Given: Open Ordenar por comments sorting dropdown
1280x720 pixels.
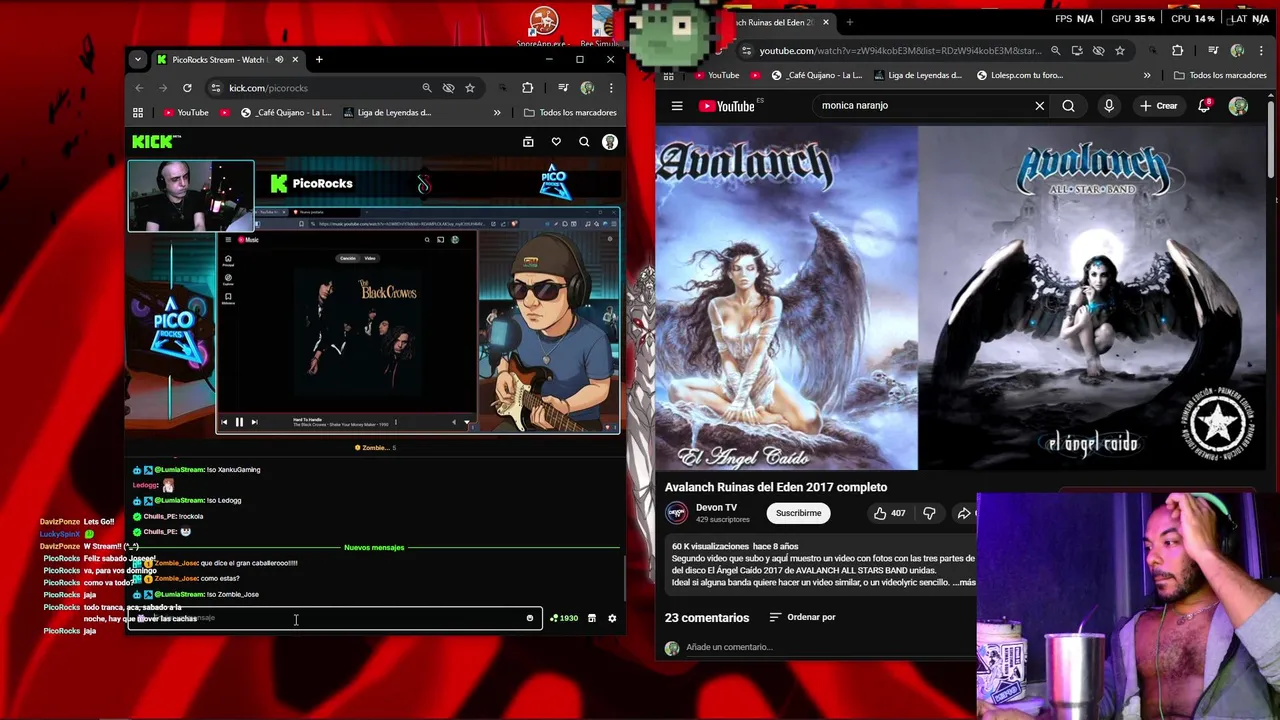Looking at the screenshot, I should pyautogui.click(x=802, y=617).
